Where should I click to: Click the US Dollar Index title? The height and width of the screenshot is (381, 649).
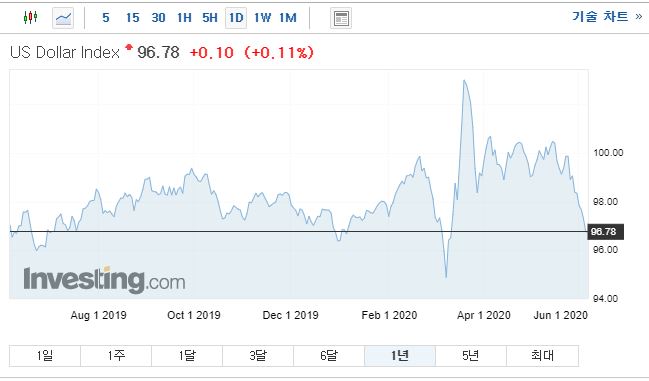pos(65,53)
